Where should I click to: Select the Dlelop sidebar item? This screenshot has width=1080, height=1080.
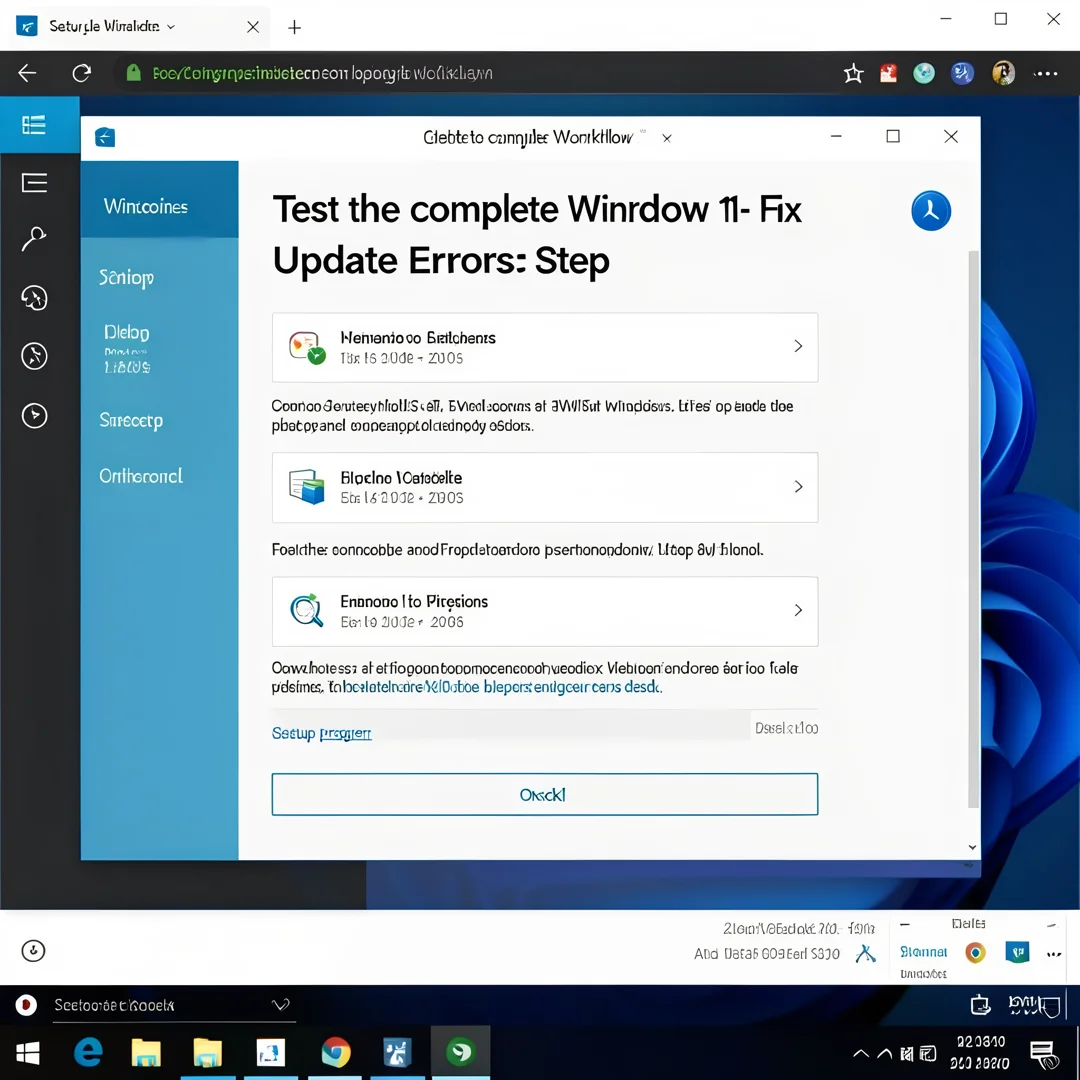coord(127,333)
